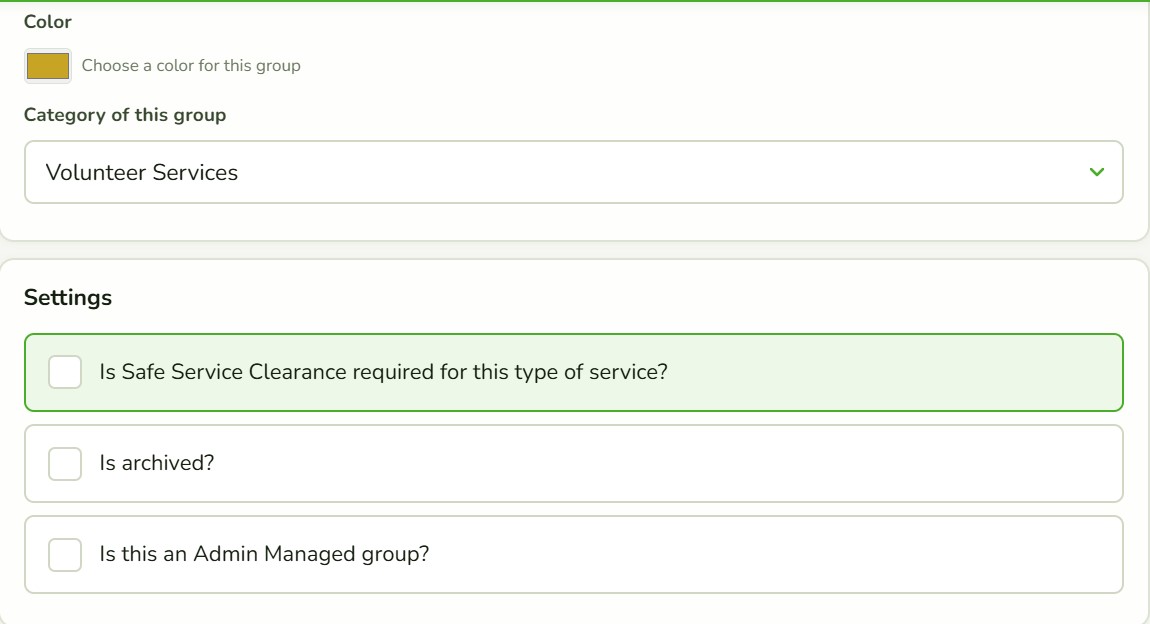The width and height of the screenshot is (1150, 624).
Task: Click the "Color" field label
Action: [48, 22]
